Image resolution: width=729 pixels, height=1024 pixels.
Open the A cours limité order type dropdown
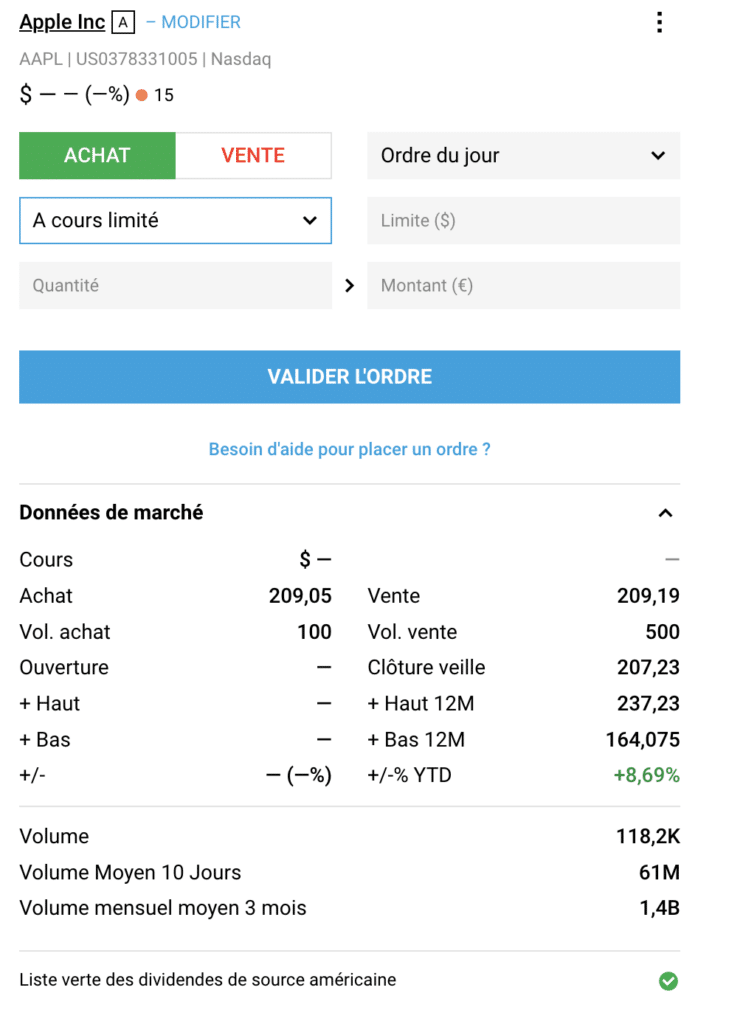[176, 221]
